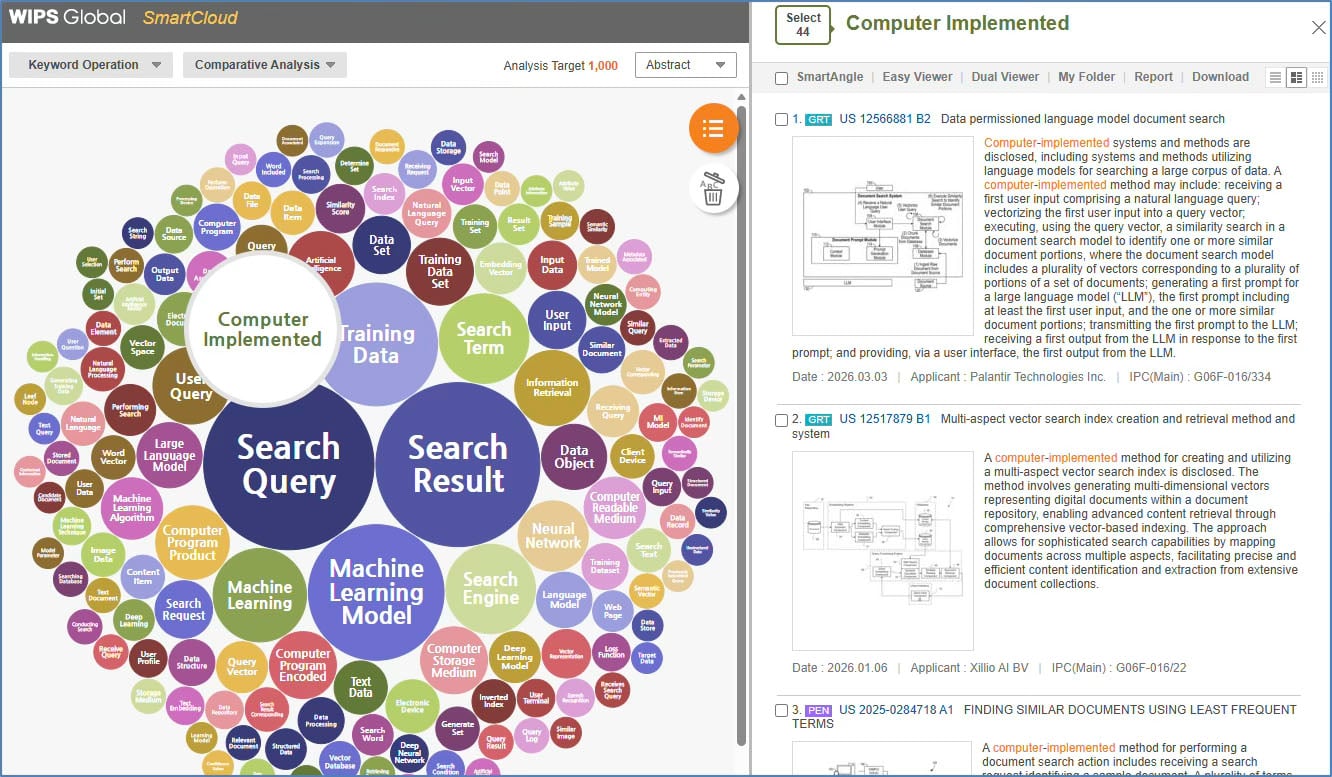Image resolution: width=1332 pixels, height=777 pixels.
Task: Open the Easy Viewer
Action: (917, 77)
